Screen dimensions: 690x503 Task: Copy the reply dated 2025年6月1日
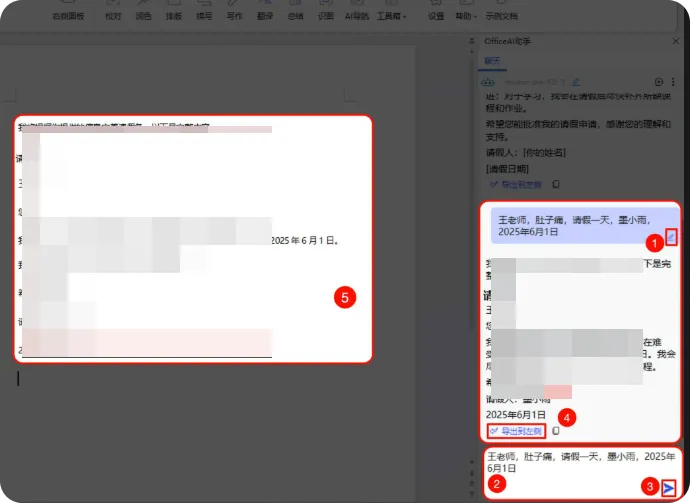tap(556, 431)
